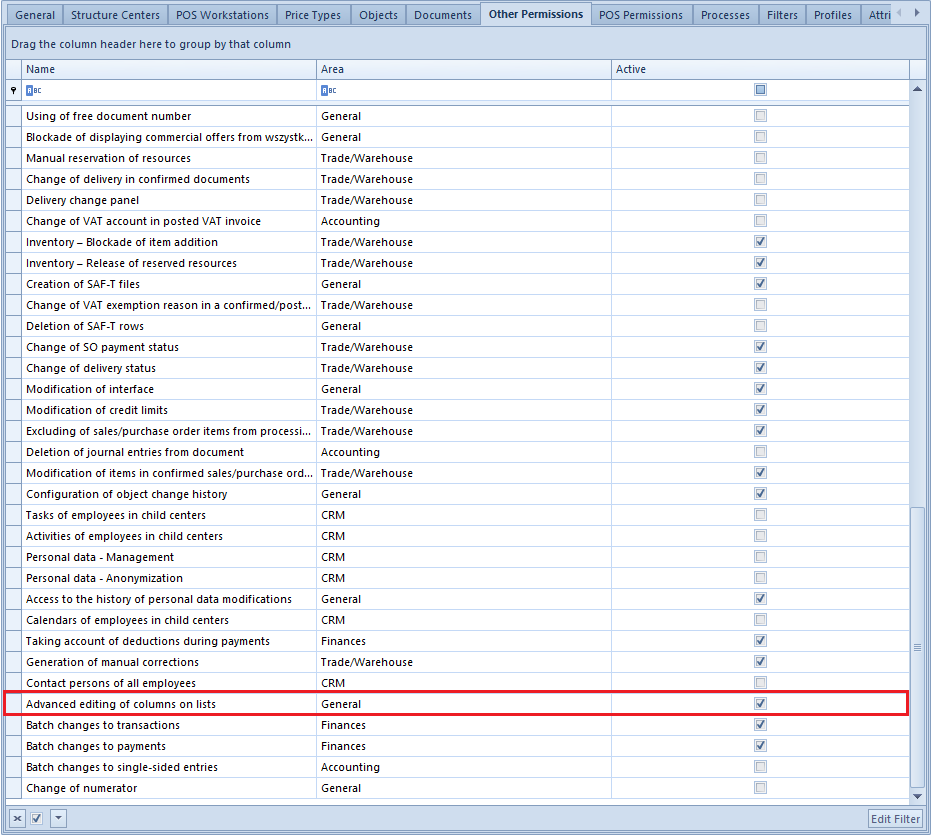Disable Generation of manual corrections checkbox

pos(760,662)
